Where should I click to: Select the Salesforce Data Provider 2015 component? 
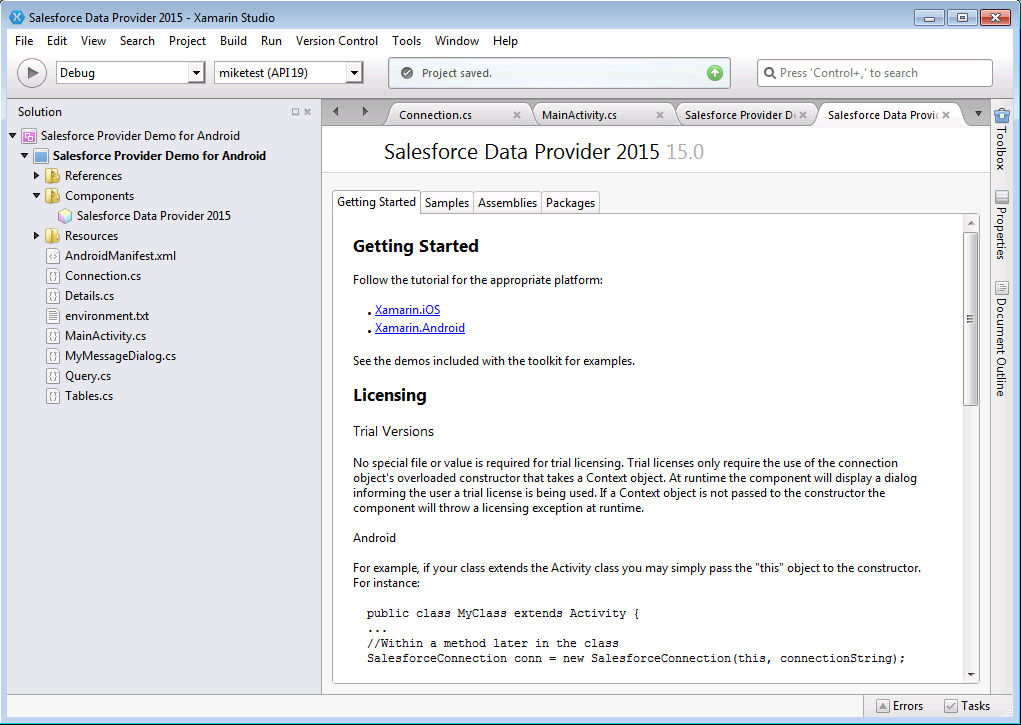point(153,216)
